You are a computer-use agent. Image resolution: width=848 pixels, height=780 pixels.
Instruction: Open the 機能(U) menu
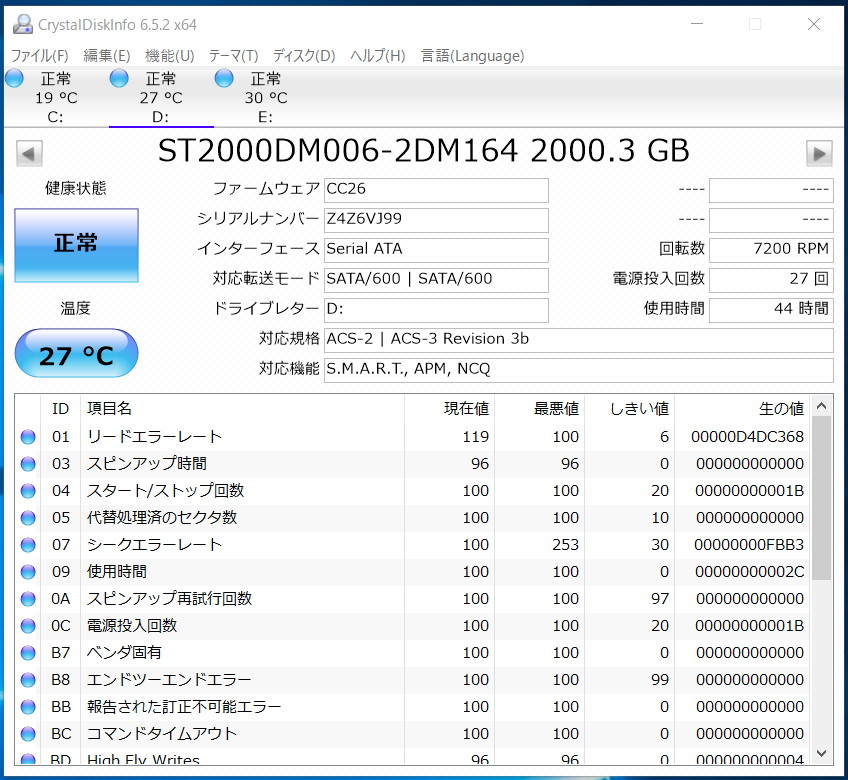[169, 56]
